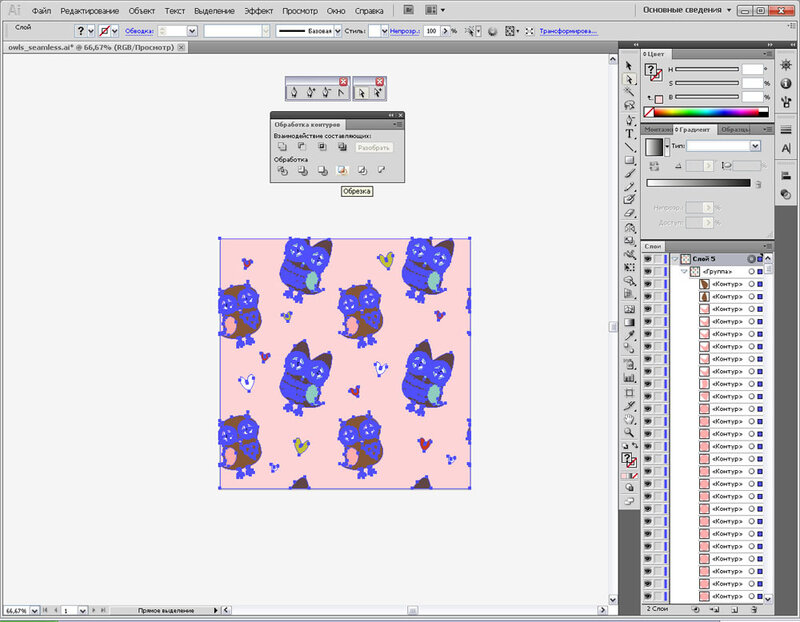Image resolution: width=800 pixels, height=622 pixels.
Task: Activate the Convert Anchor Point tool
Action: tap(342, 92)
